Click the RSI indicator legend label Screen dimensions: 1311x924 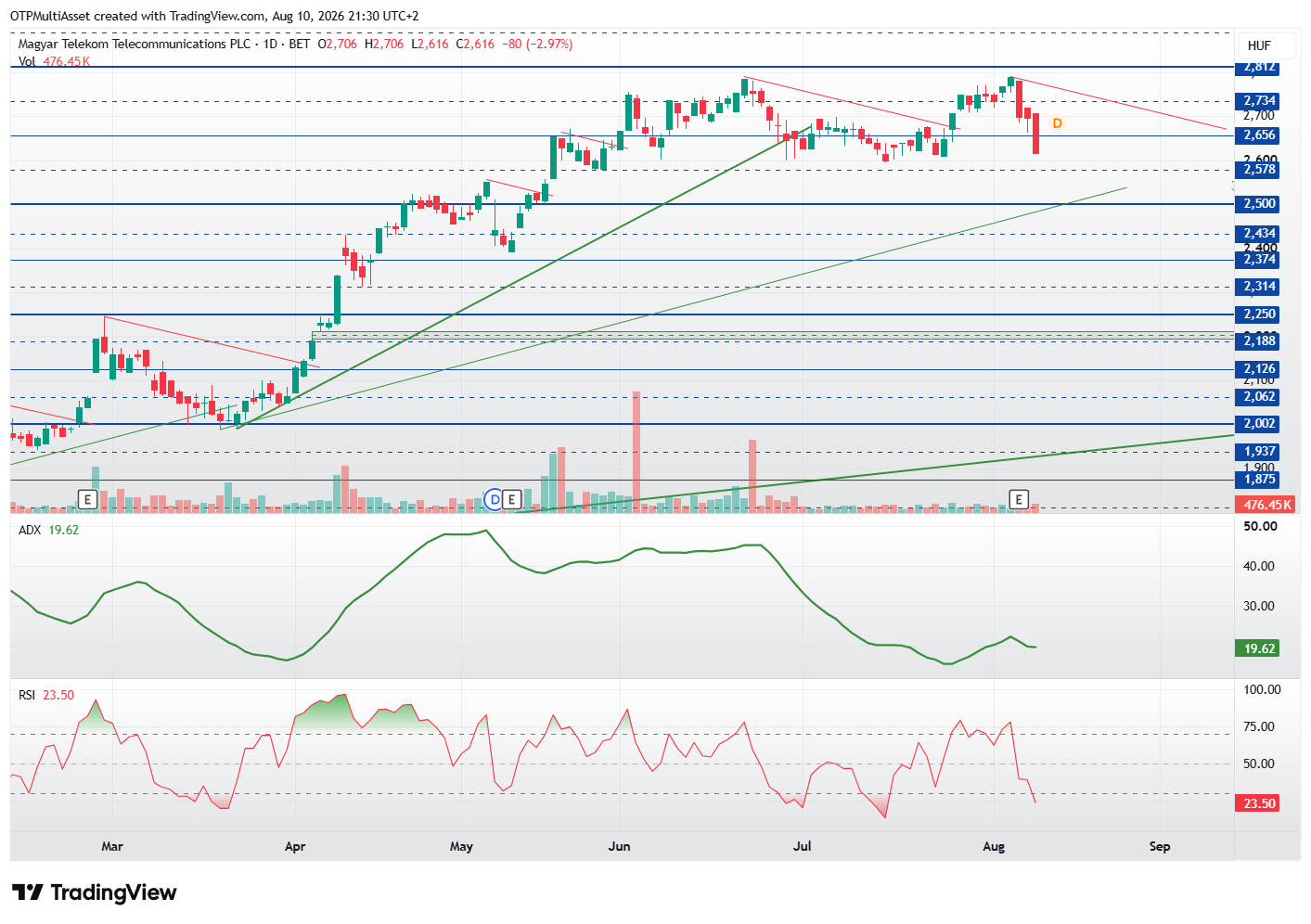(27, 695)
